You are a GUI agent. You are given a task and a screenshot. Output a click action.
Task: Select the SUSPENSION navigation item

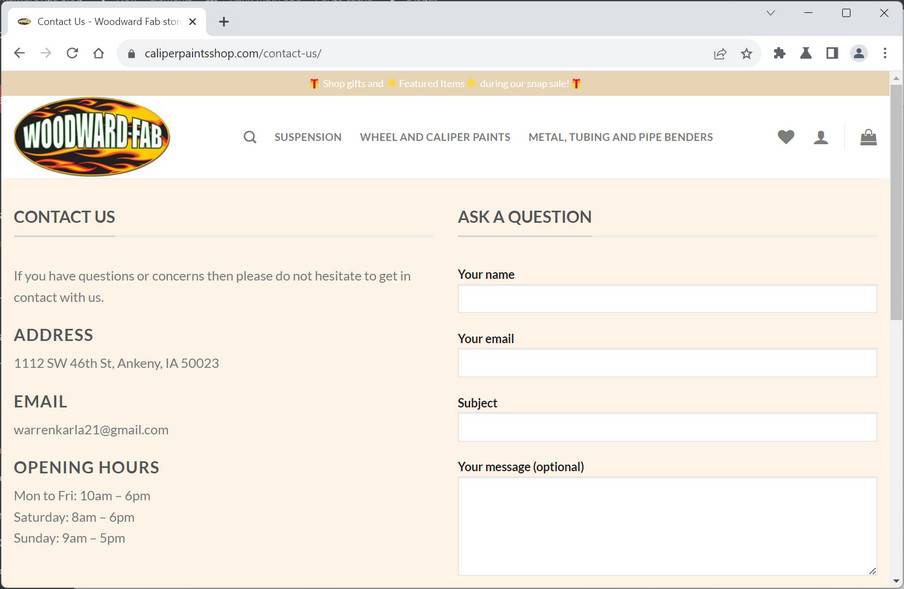[307, 137]
